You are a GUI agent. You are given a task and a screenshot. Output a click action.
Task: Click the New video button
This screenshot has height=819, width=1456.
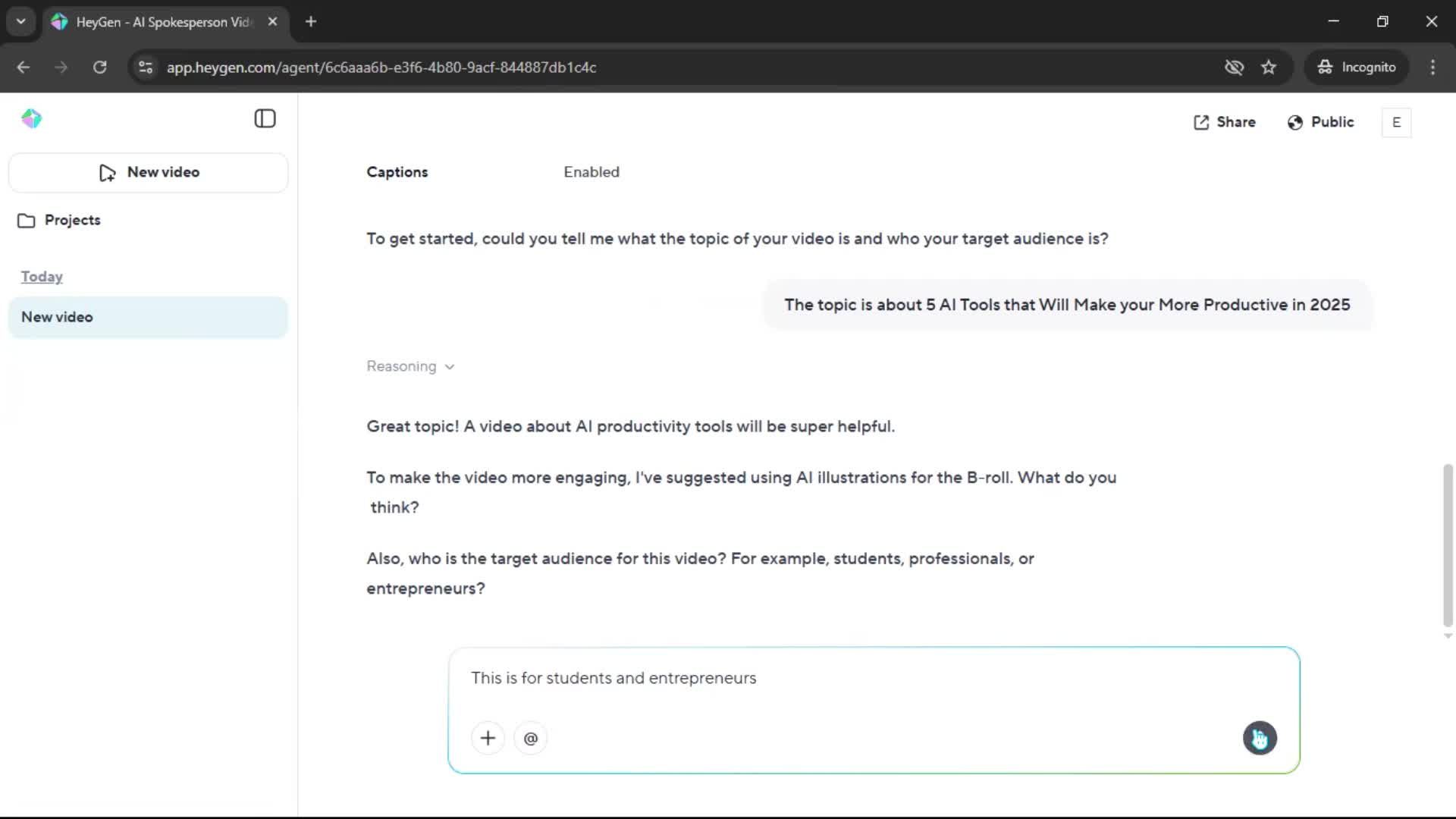point(149,172)
